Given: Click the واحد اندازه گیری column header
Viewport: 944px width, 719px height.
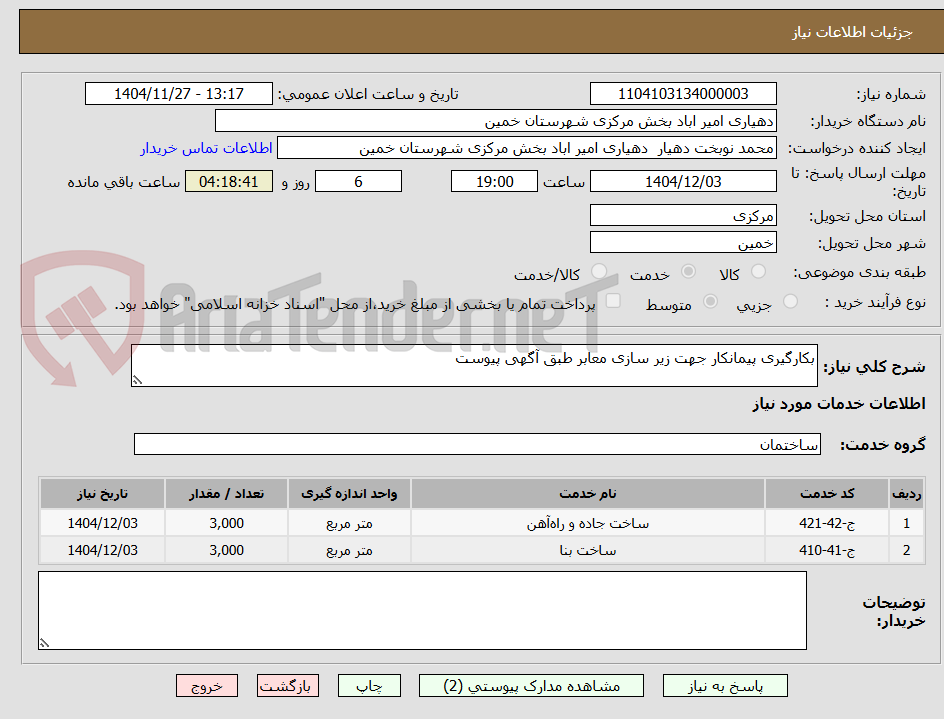Looking at the screenshot, I should [349, 494].
